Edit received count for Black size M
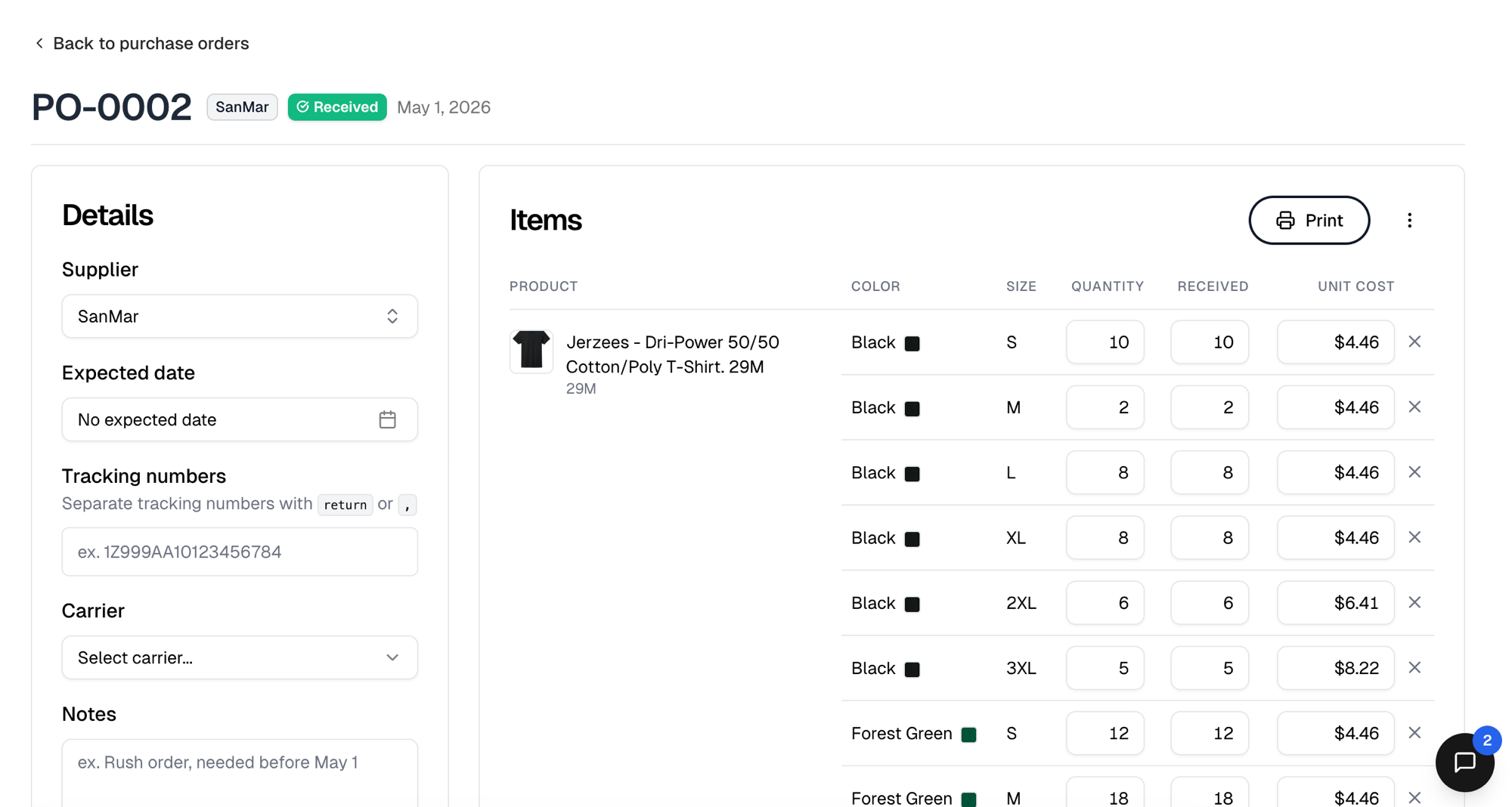 tap(1210, 407)
